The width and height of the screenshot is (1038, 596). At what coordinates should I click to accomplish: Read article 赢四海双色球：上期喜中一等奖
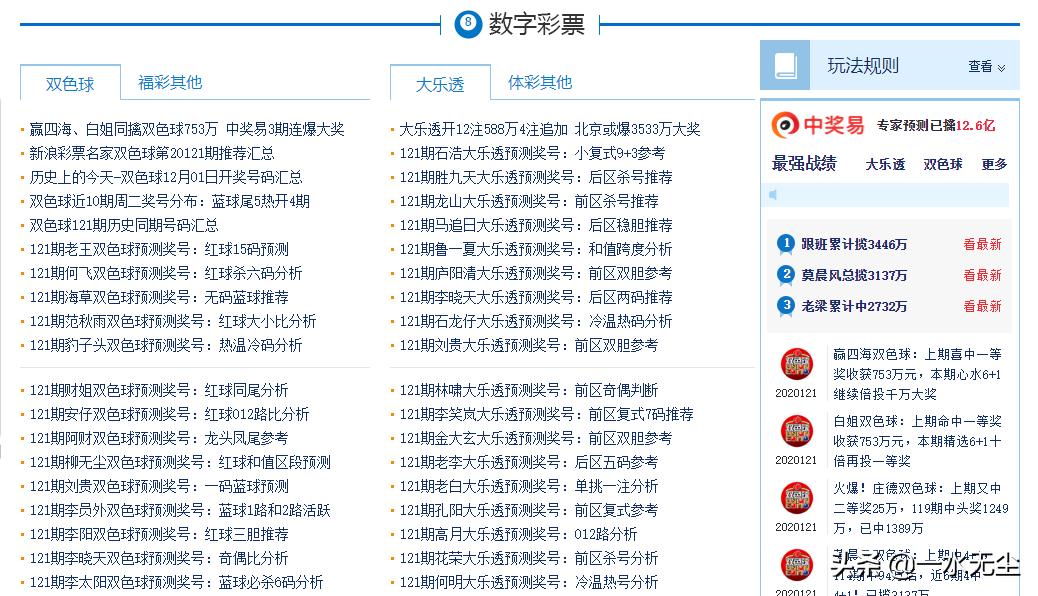coord(917,374)
